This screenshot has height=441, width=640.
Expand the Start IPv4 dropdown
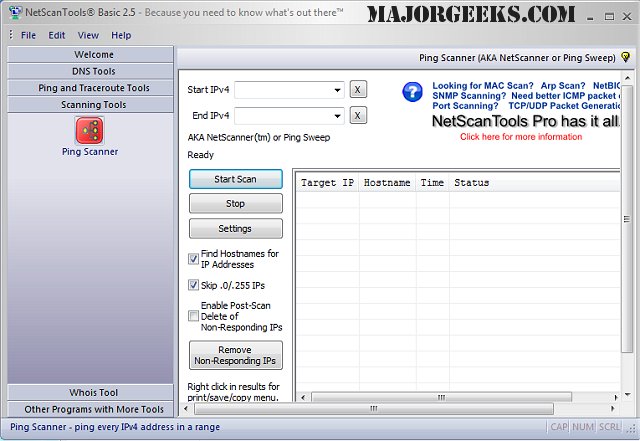pyautogui.click(x=337, y=90)
